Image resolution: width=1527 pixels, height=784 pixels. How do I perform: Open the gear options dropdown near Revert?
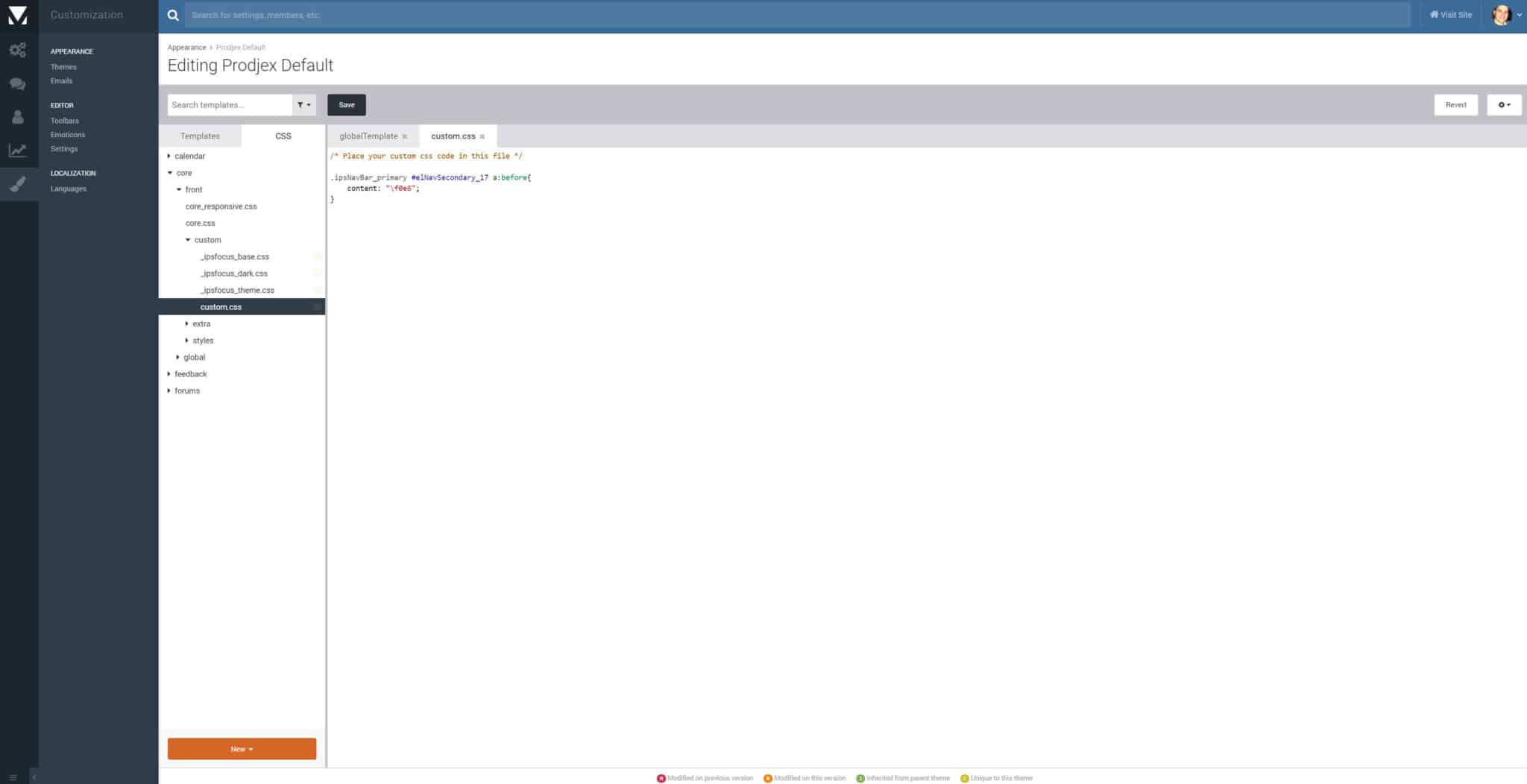pyautogui.click(x=1504, y=105)
